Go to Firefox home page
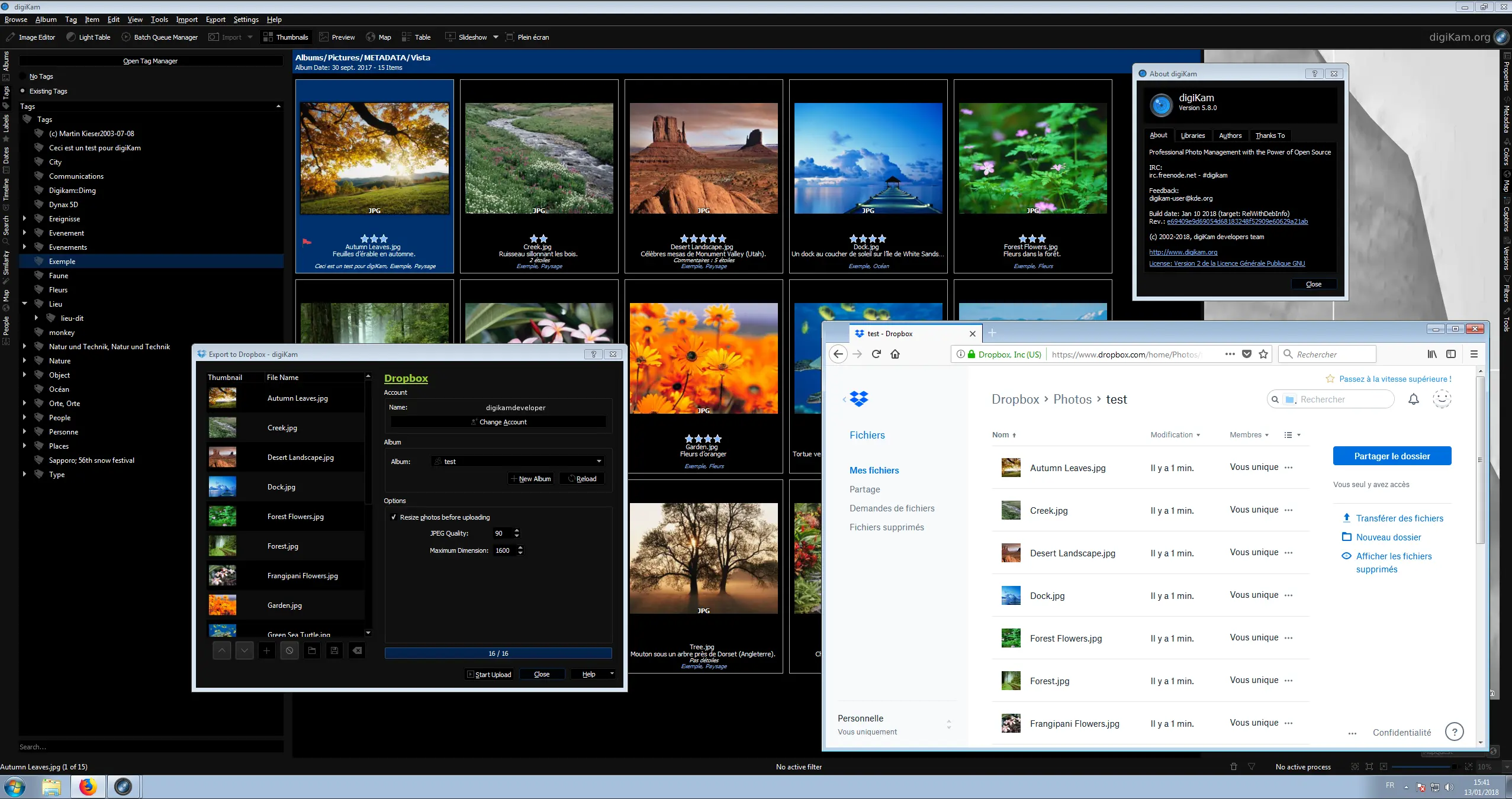Viewport: 1512px width, 799px height. point(895,354)
